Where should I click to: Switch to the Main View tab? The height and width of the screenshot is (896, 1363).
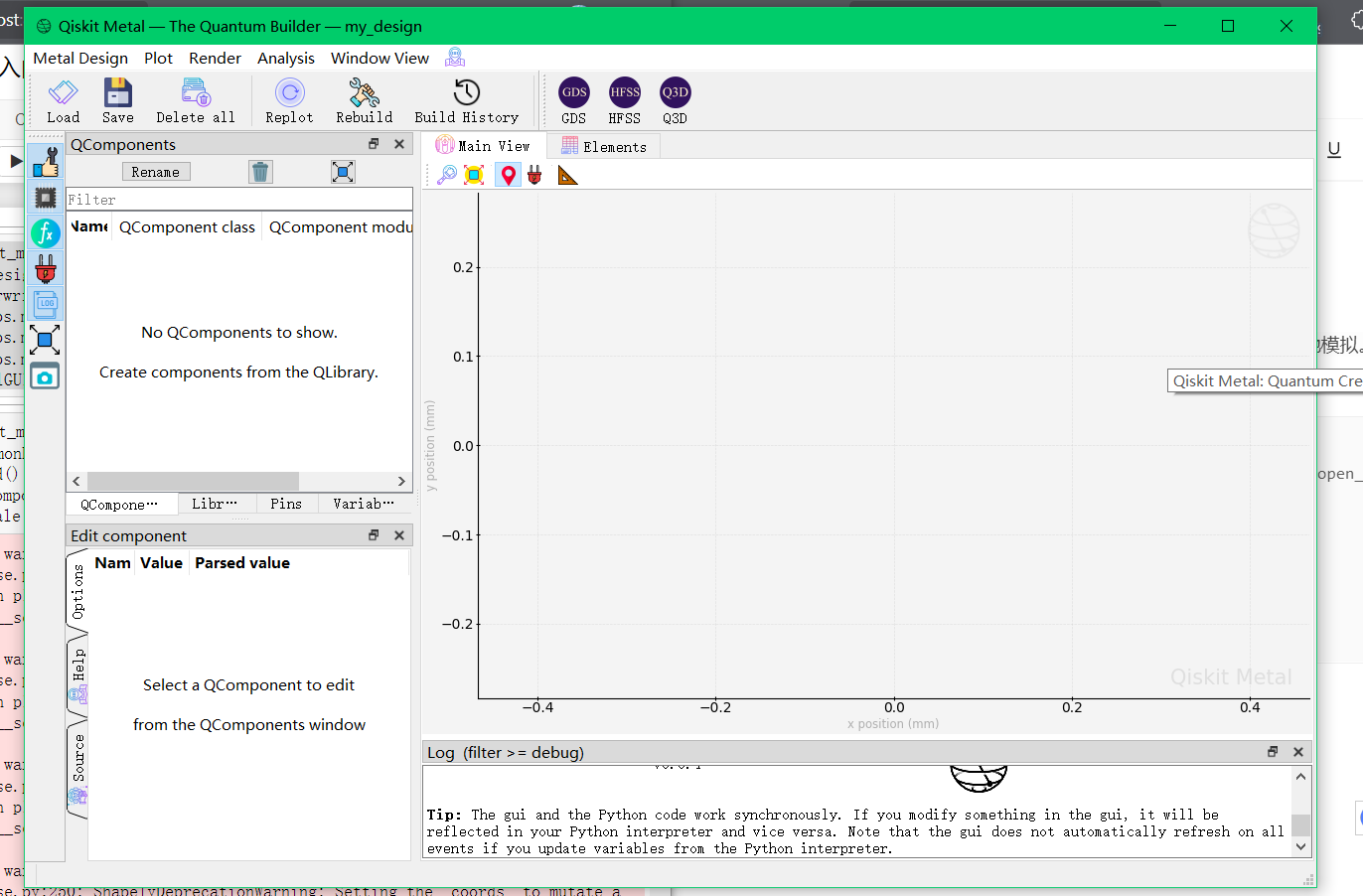(484, 146)
